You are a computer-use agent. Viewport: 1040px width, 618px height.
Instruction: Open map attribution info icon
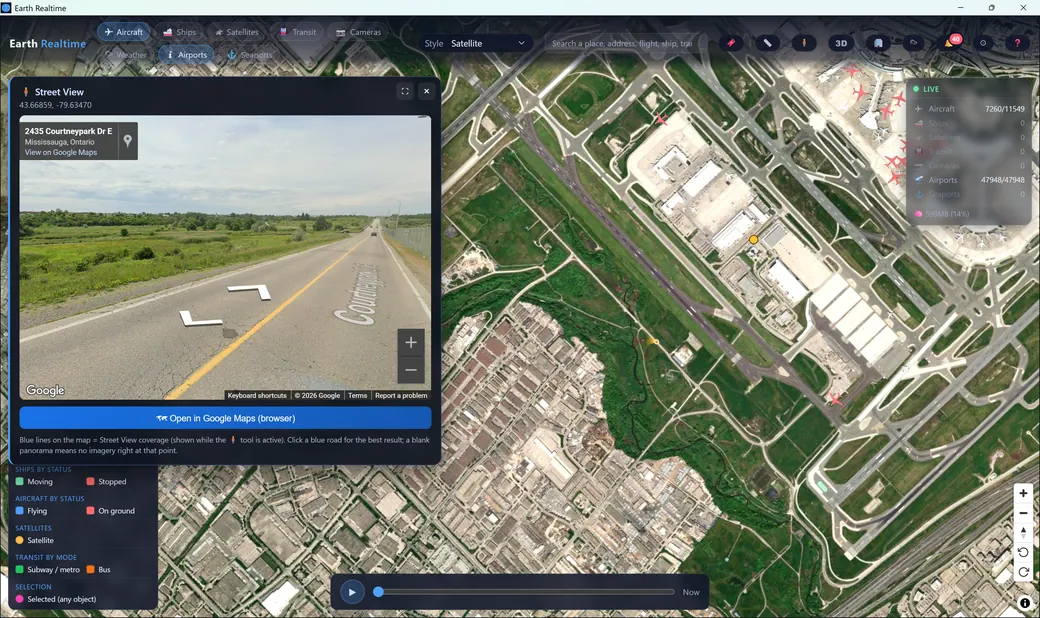coord(1025,603)
